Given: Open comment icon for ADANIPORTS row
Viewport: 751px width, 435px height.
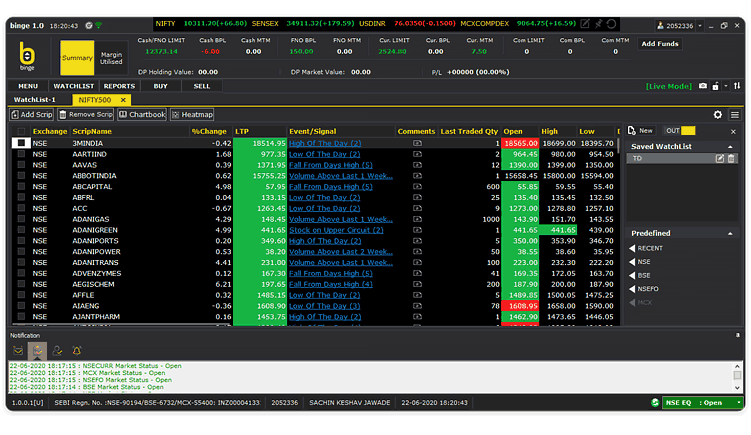Looking at the screenshot, I should point(417,240).
